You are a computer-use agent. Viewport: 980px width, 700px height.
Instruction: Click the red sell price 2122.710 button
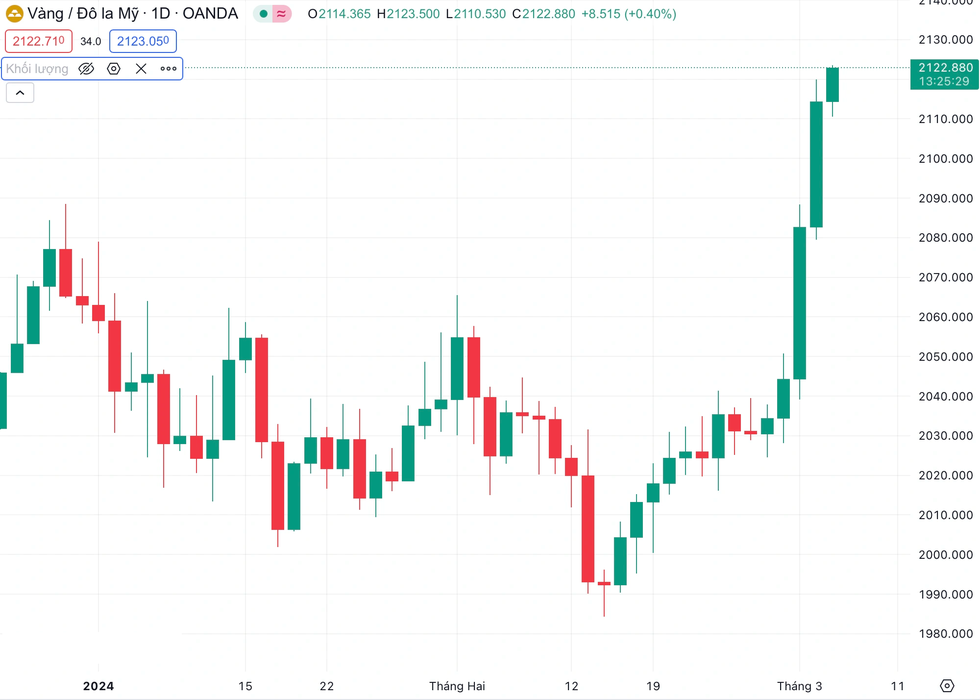[x=39, y=41]
